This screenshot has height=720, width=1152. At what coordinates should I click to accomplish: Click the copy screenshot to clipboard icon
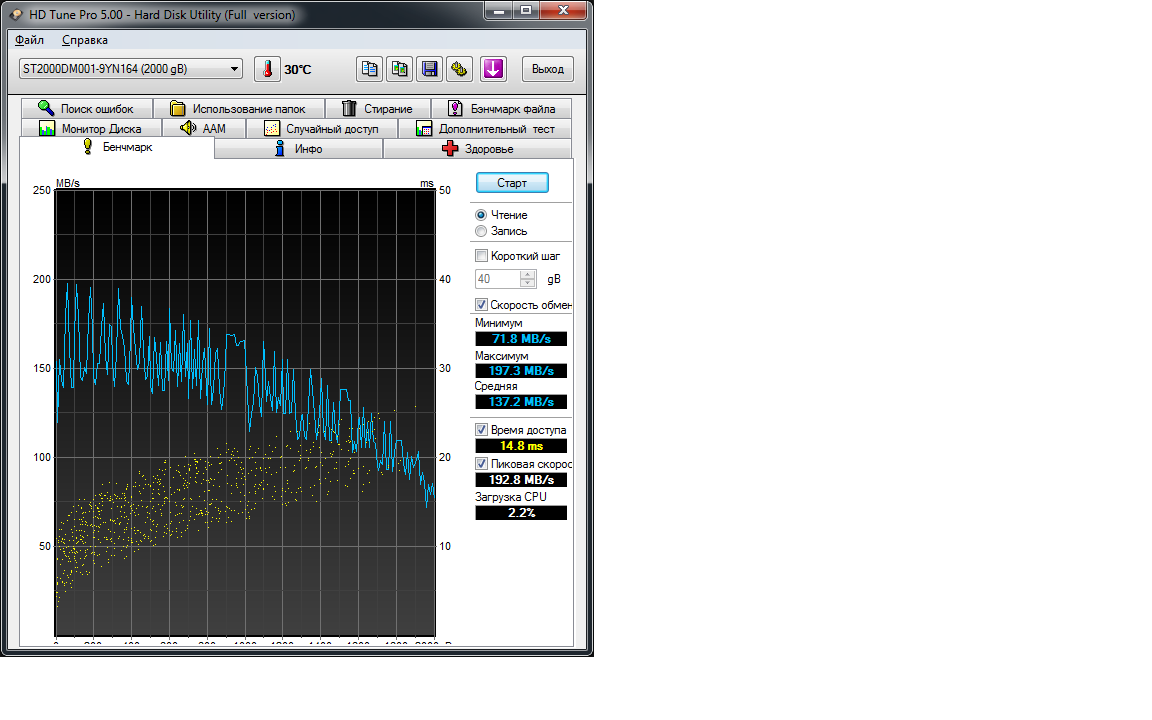(x=400, y=69)
